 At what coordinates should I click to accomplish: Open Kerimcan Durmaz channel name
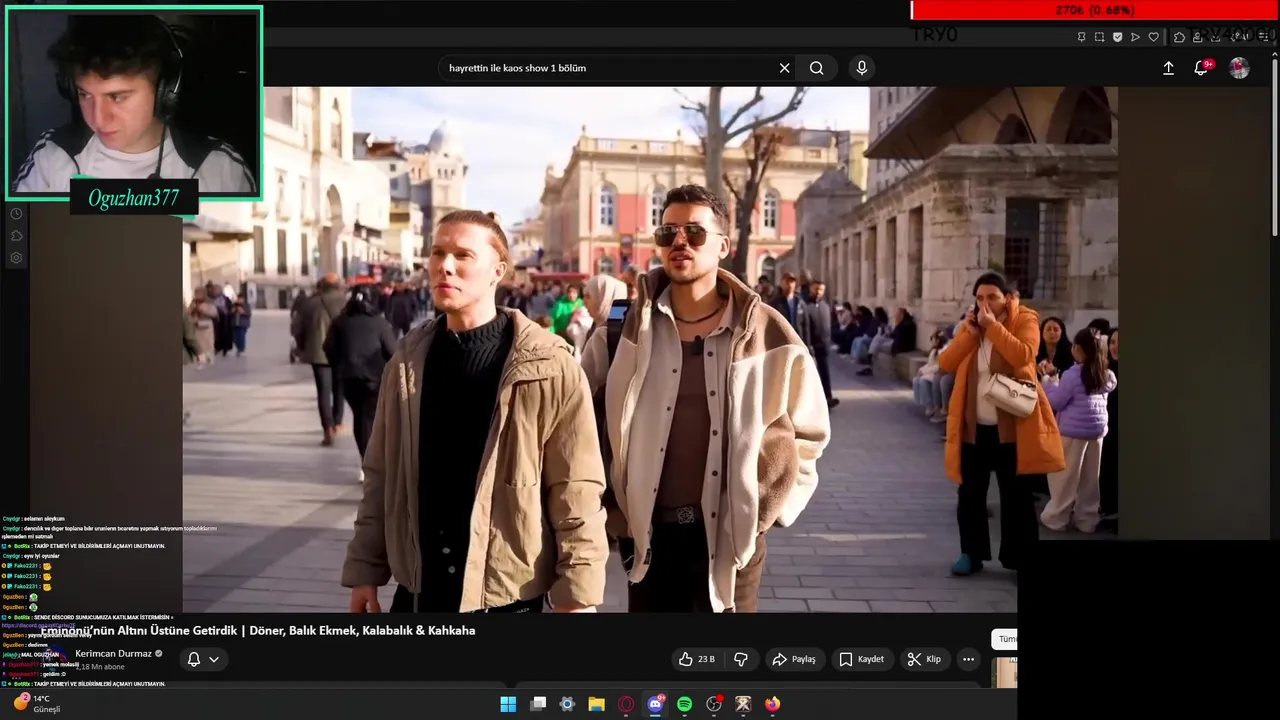pos(114,653)
